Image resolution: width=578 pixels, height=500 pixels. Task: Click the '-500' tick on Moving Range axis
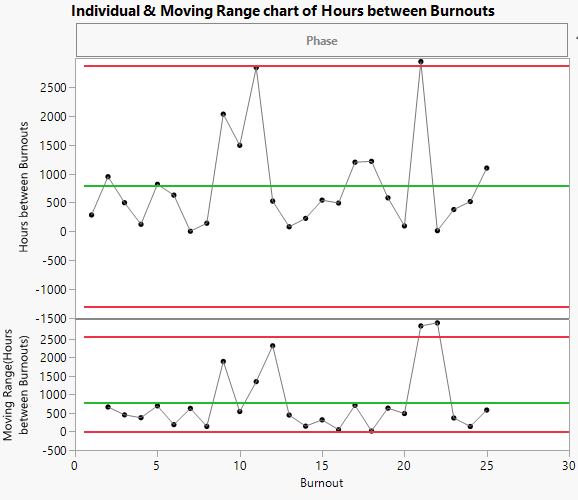55,451
